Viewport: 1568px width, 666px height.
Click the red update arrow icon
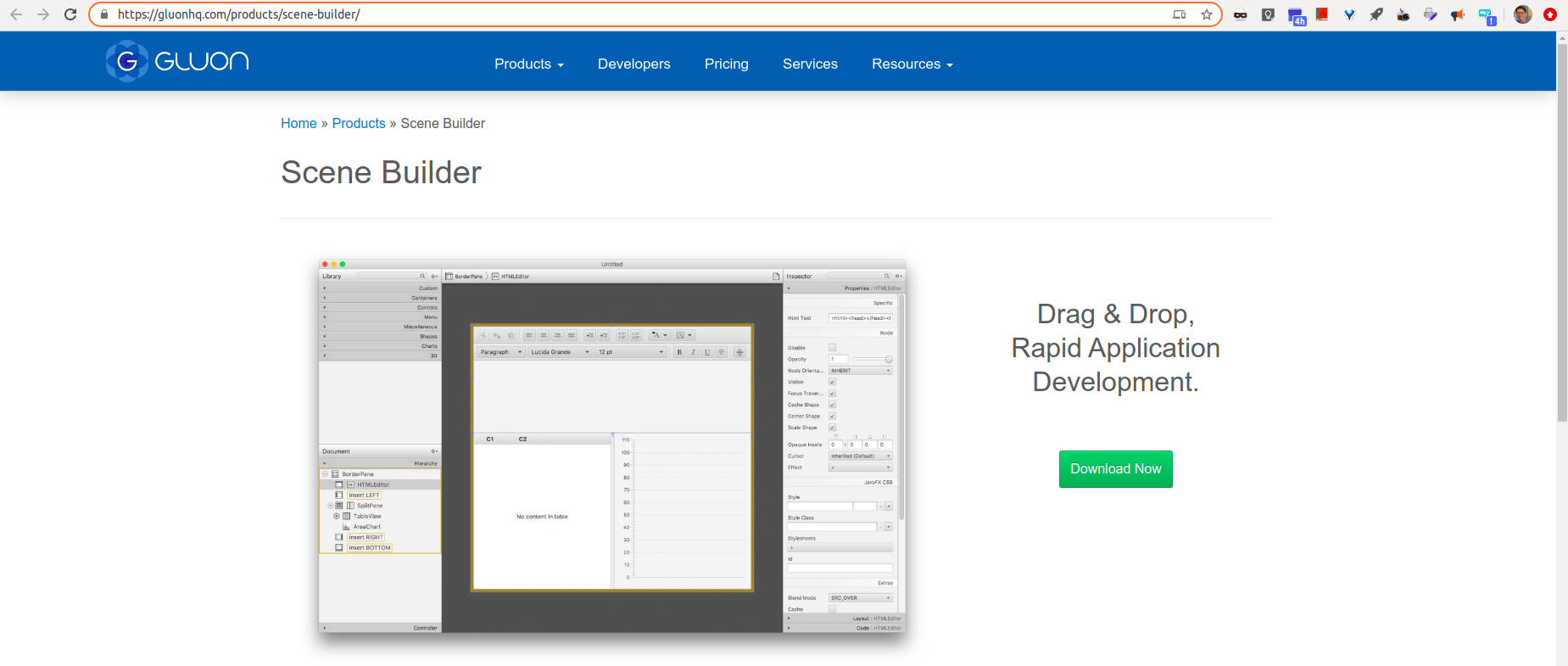pos(1550,14)
